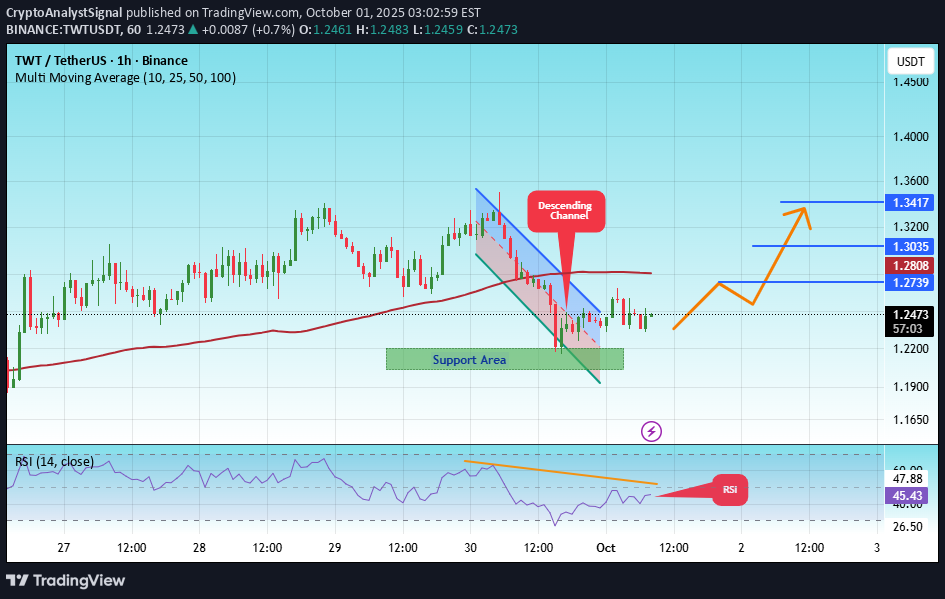Click the Oct label on the time axis
Screen dimensions: 945x599
point(608,548)
